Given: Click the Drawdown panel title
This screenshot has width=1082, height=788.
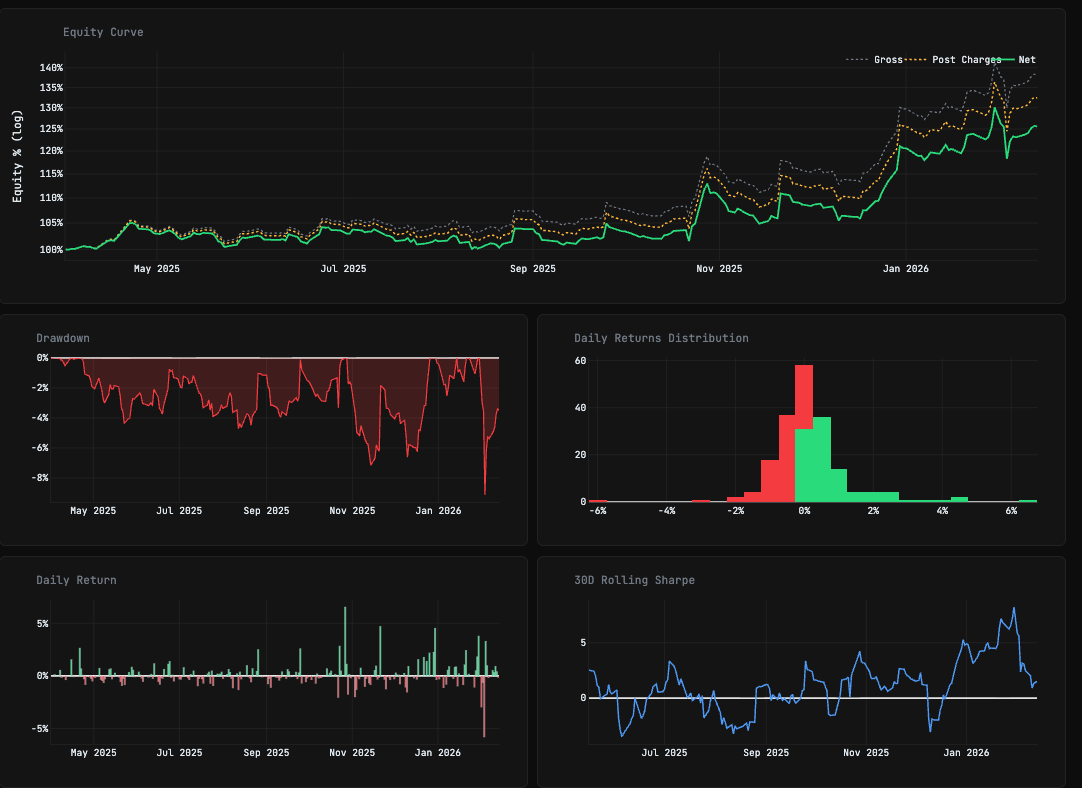Looking at the screenshot, I should pos(63,338).
